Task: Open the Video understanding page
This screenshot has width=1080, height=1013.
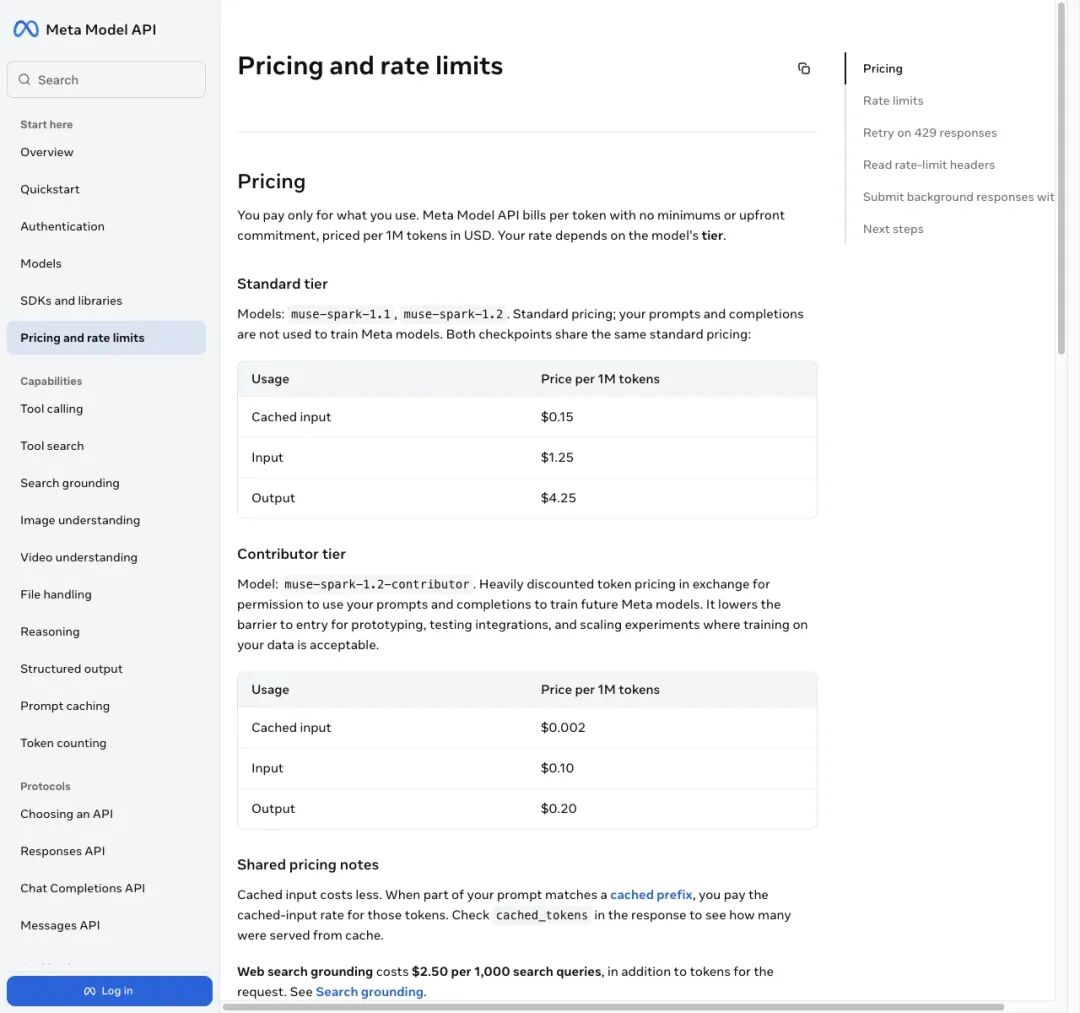Action: [x=79, y=558]
